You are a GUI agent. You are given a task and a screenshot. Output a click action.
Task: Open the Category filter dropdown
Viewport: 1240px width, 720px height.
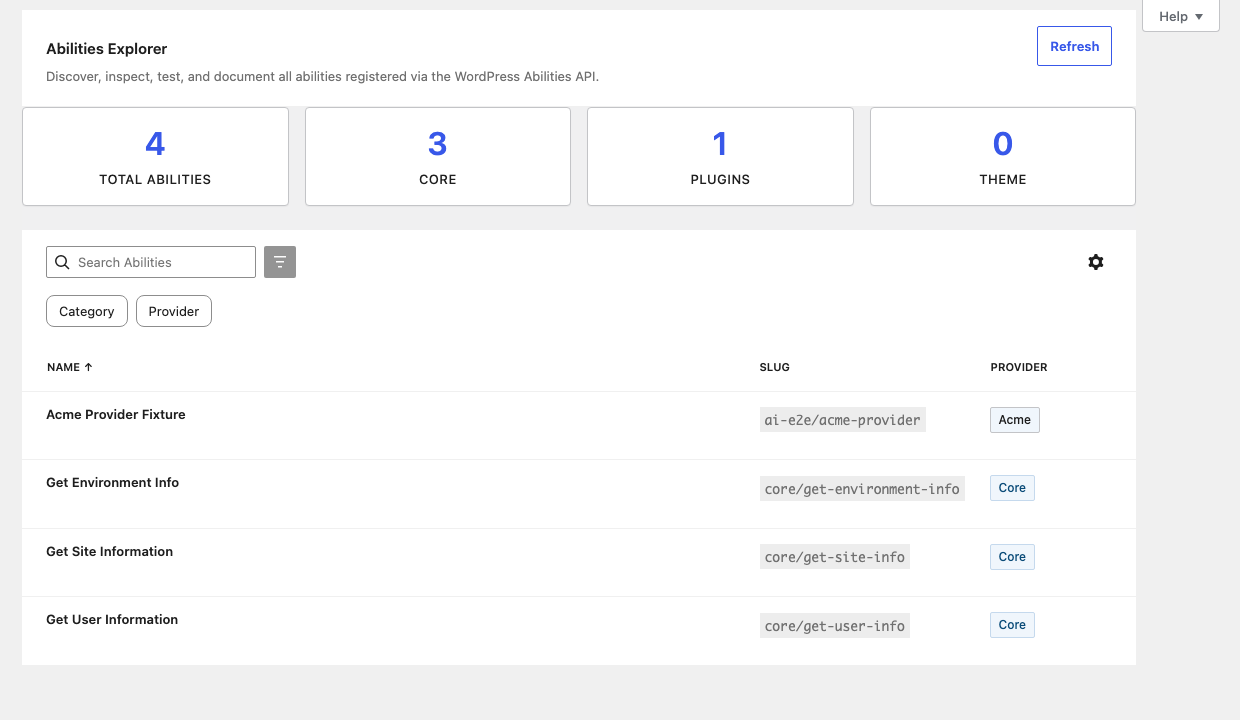click(87, 311)
